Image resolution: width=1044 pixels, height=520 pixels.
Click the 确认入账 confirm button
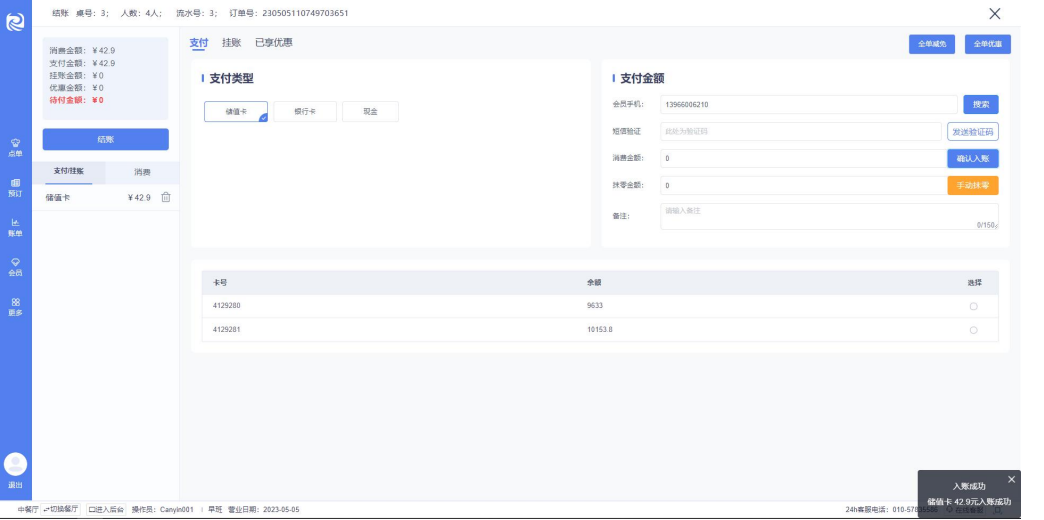point(973,158)
